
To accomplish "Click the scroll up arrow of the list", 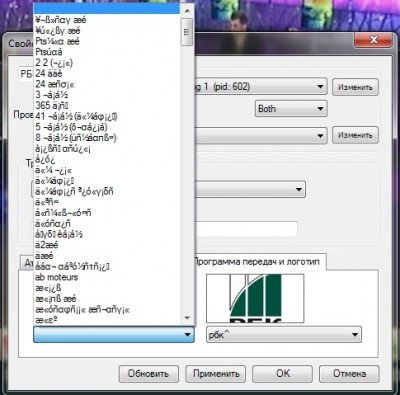I will click(187, 11).
